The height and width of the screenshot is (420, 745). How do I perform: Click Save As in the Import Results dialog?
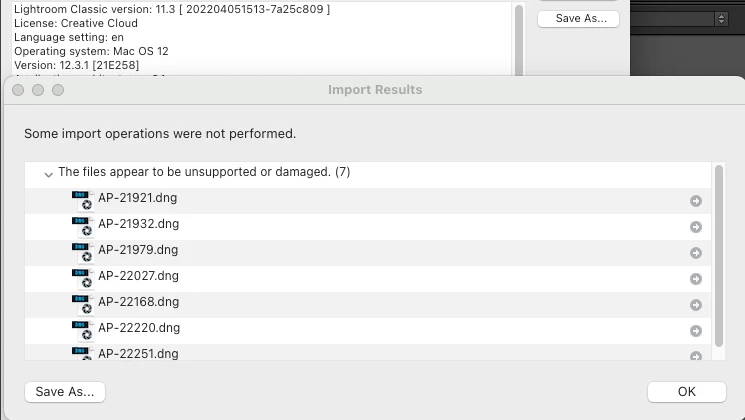(65, 392)
